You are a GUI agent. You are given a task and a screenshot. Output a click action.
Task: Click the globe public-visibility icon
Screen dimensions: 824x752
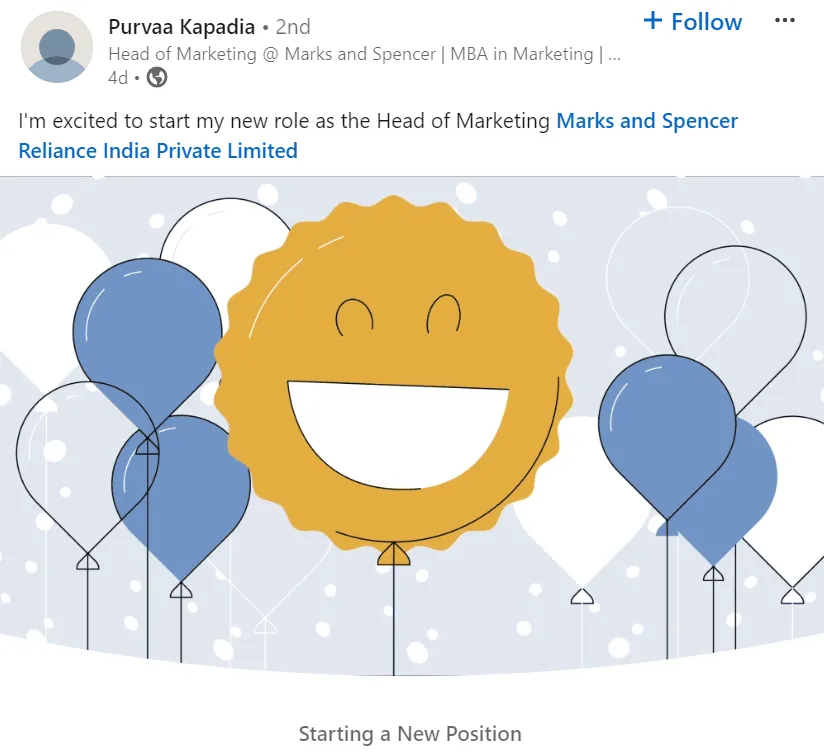pyautogui.click(x=157, y=78)
